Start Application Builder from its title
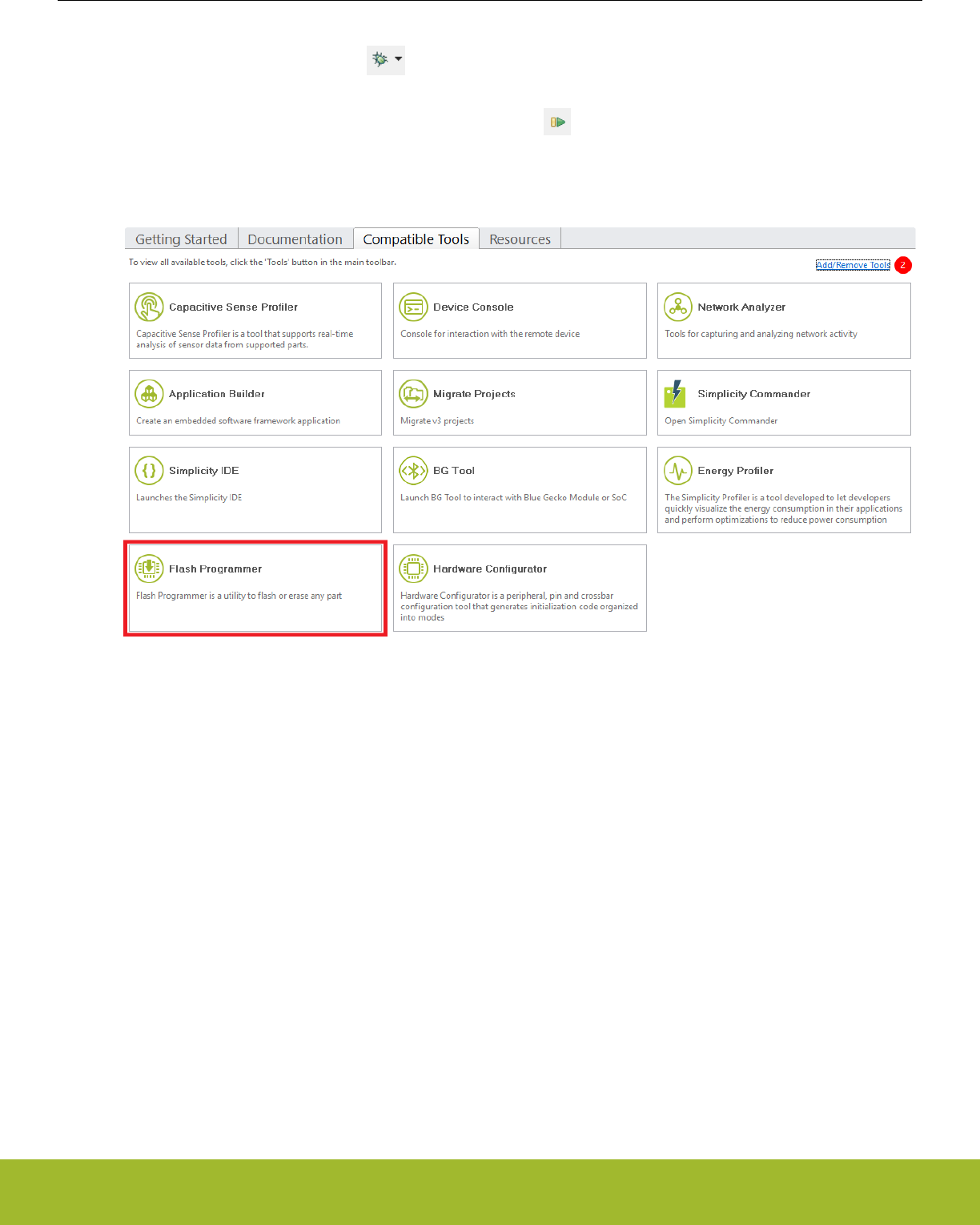The image size is (980, 1225). [217, 394]
